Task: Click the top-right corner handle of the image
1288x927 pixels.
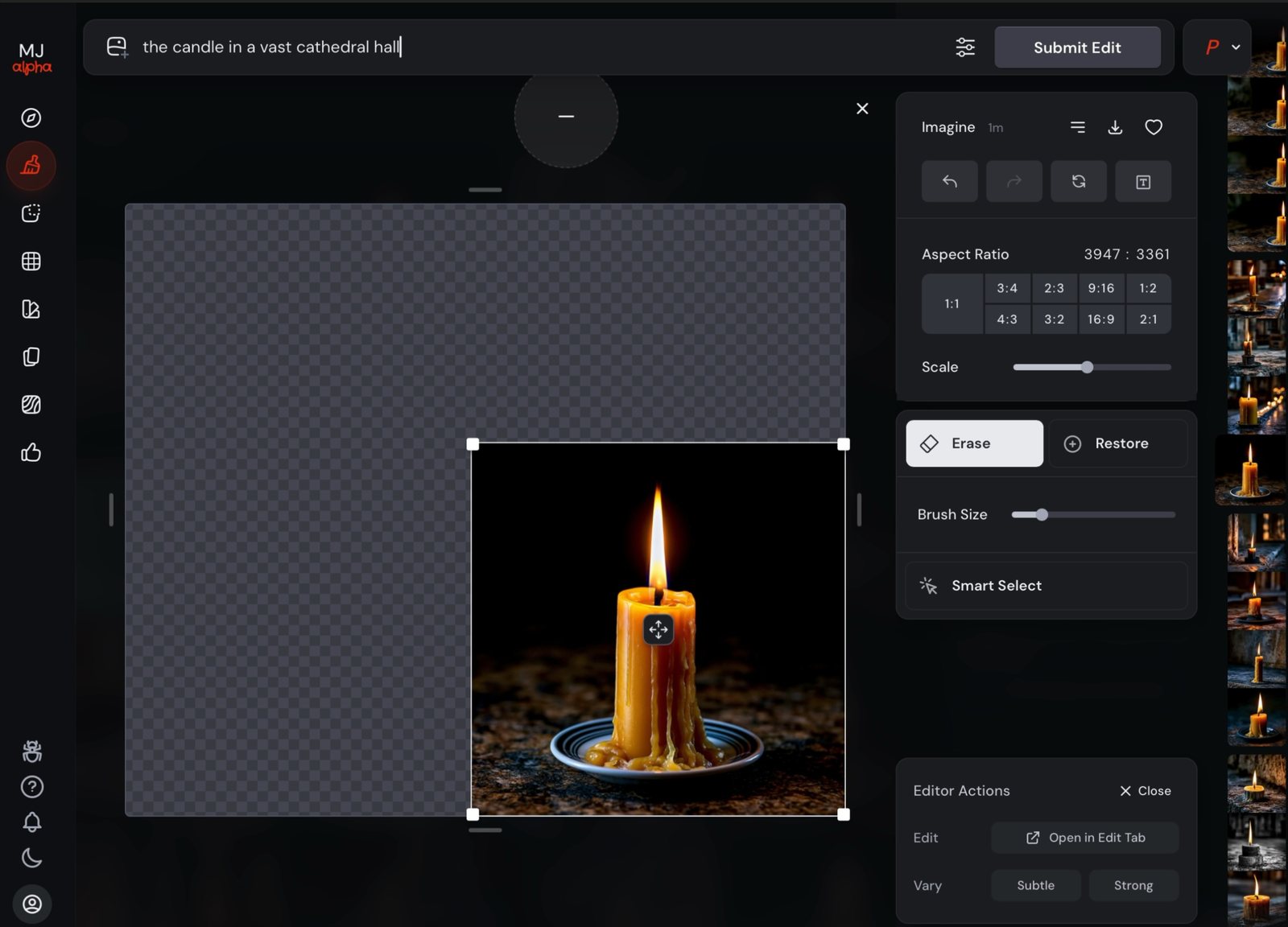Action: click(x=844, y=444)
